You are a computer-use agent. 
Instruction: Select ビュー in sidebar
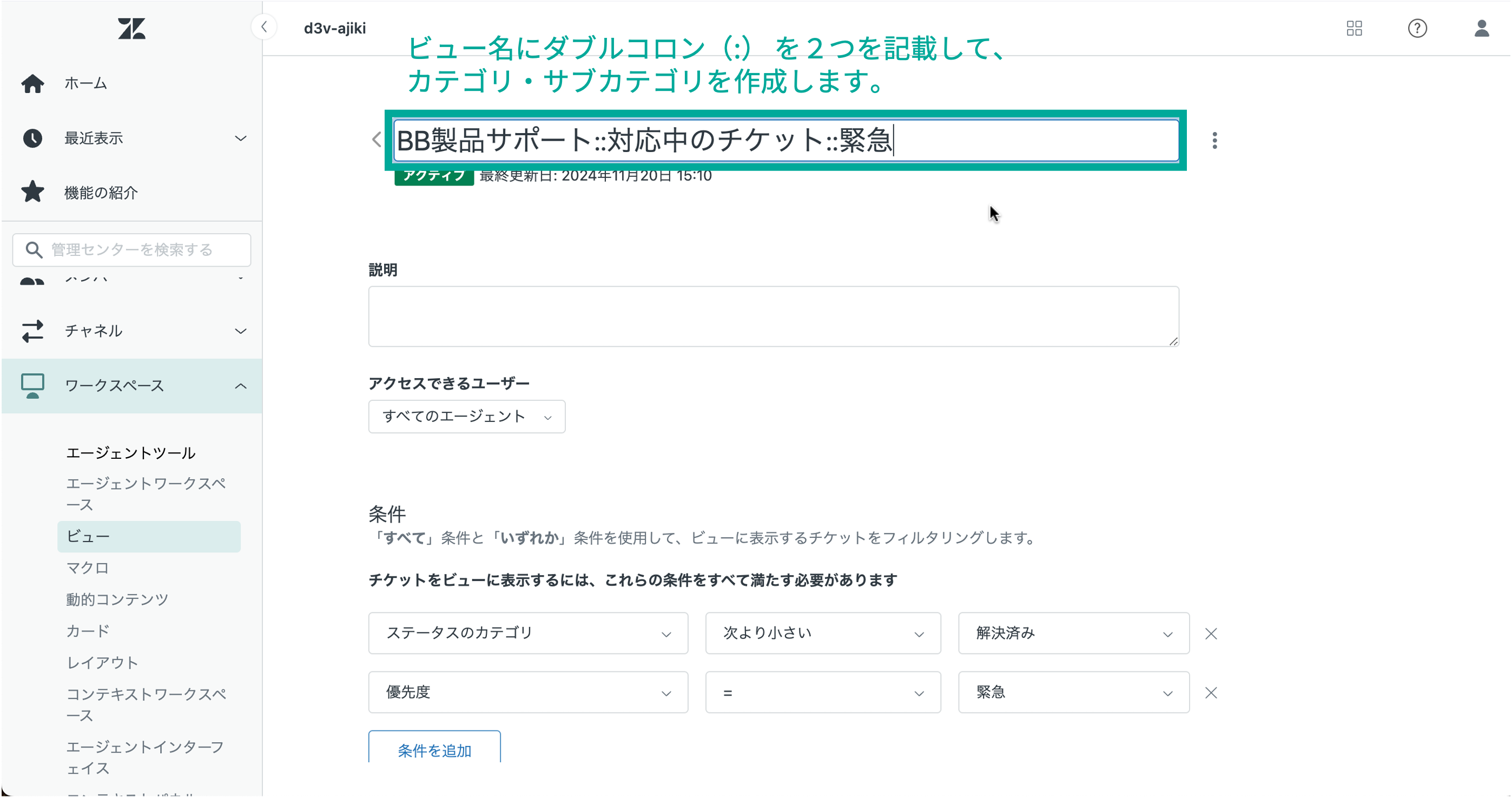point(149,537)
